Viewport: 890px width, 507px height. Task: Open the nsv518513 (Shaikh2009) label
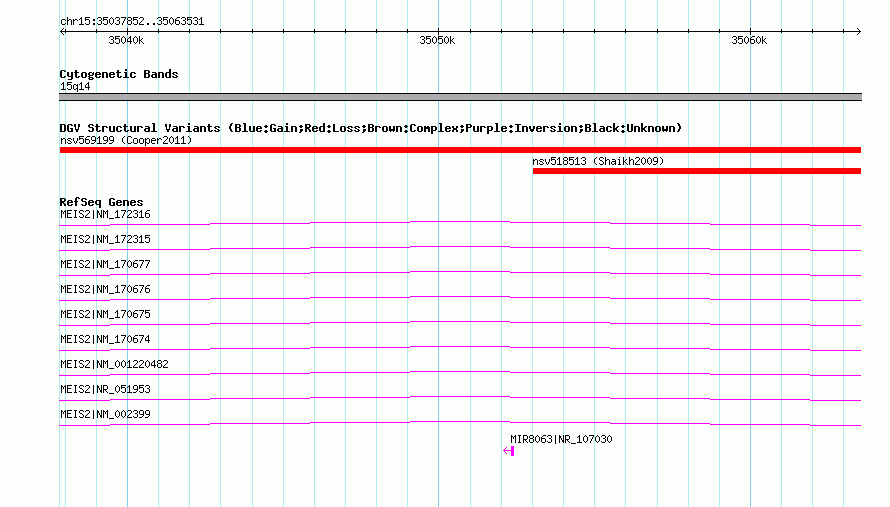point(598,161)
